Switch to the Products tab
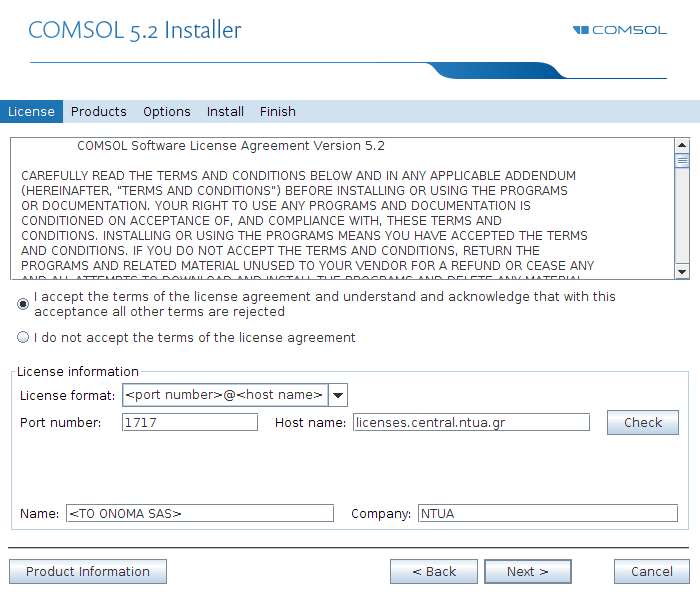700x592 pixels. [99, 112]
